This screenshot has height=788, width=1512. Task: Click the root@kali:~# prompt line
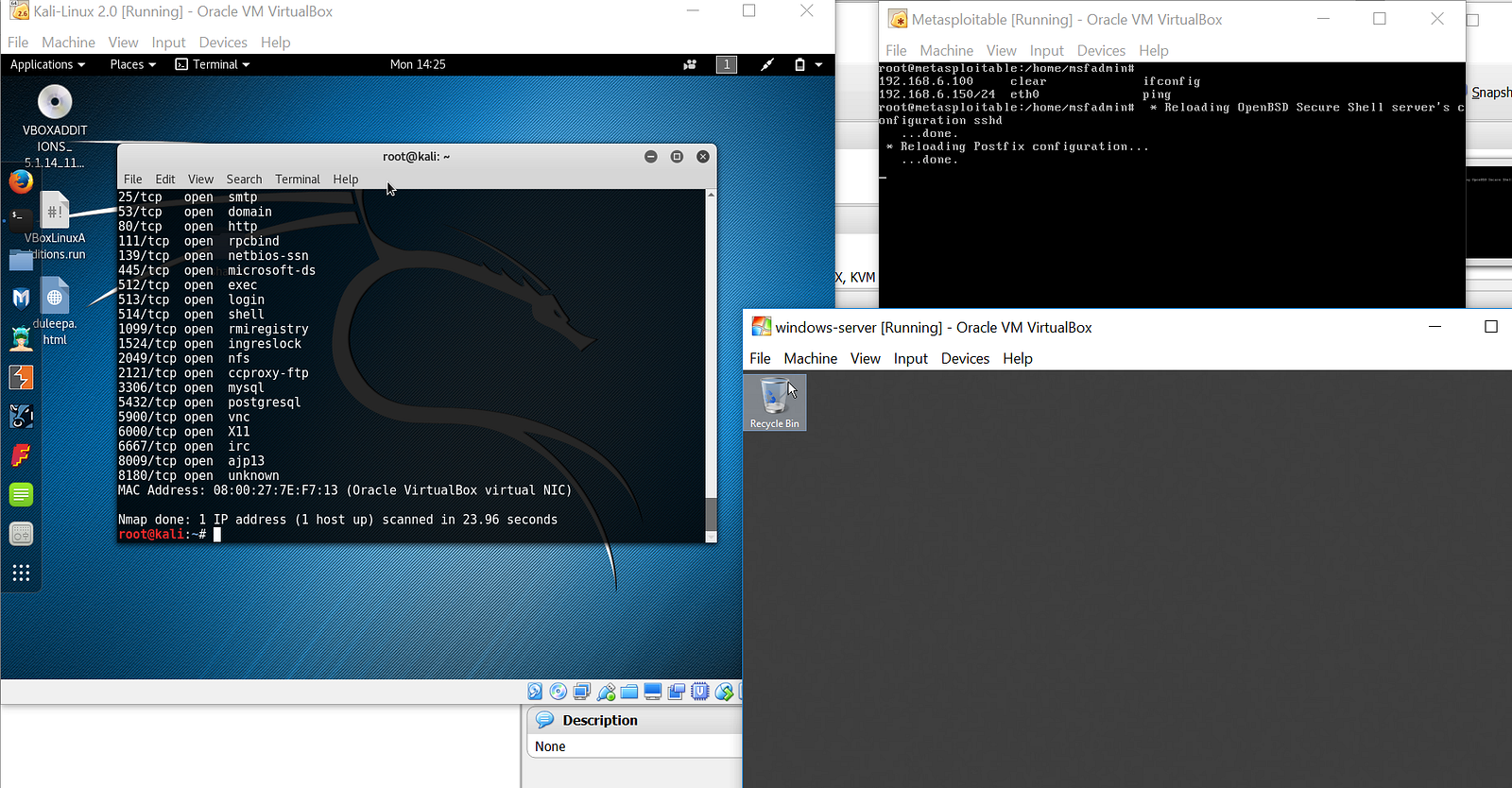pos(169,535)
